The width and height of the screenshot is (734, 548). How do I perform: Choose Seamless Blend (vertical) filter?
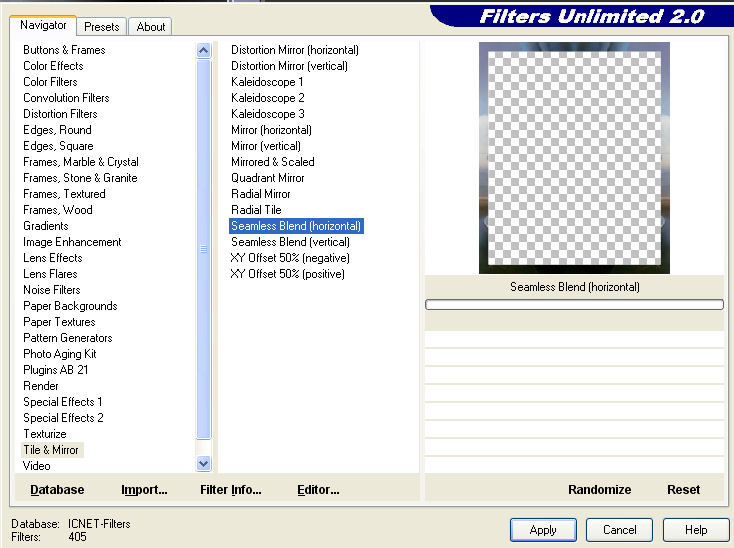[290, 242]
